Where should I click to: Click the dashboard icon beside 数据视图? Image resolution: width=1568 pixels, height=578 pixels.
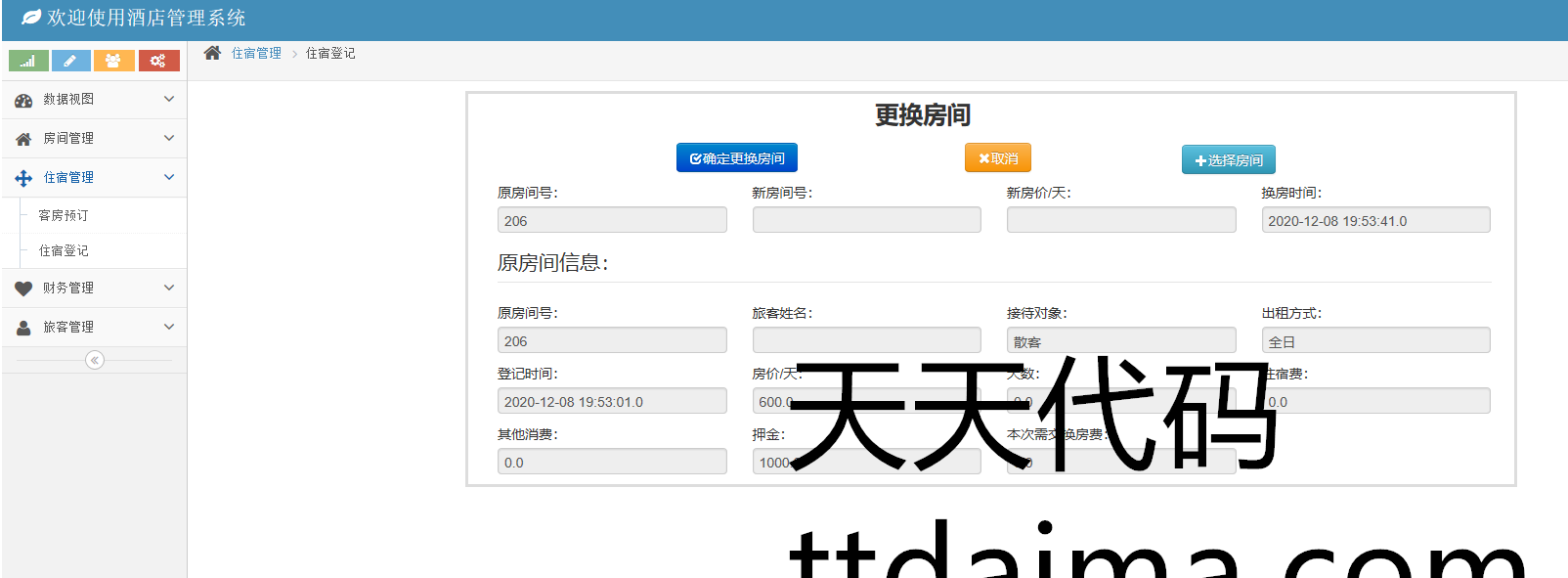pyautogui.click(x=23, y=100)
